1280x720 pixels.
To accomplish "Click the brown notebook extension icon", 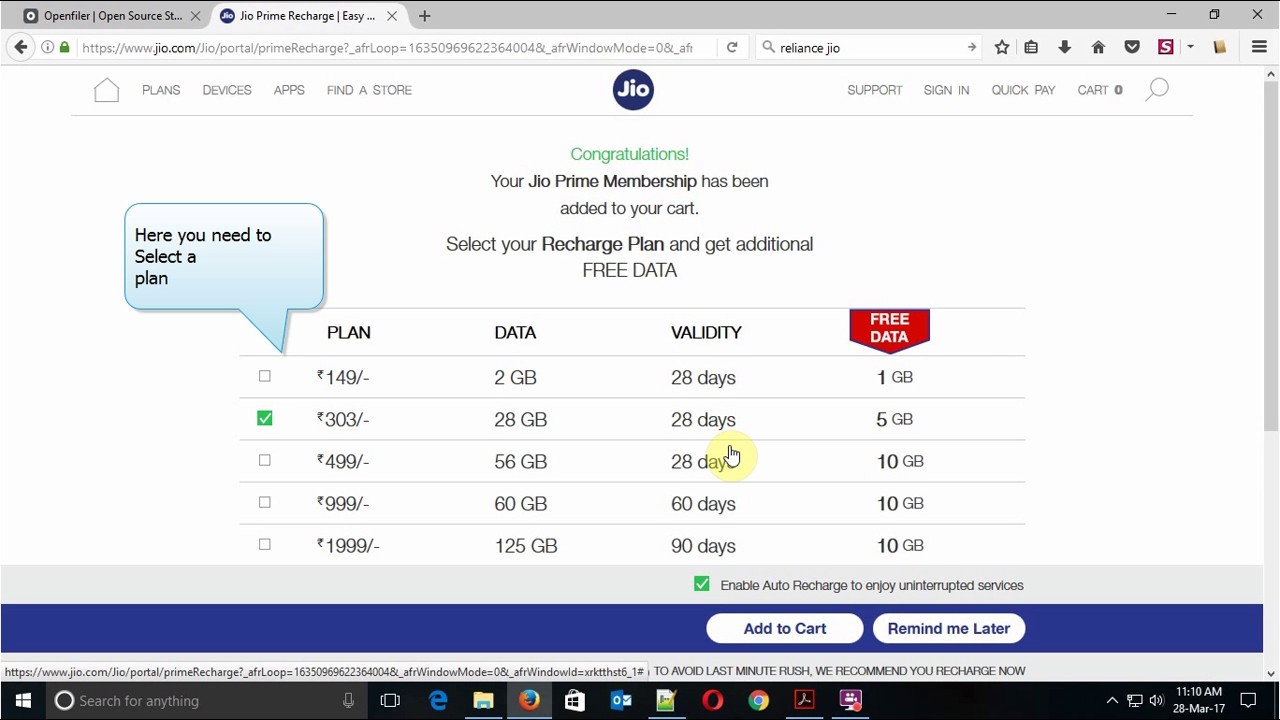I will [1219, 47].
